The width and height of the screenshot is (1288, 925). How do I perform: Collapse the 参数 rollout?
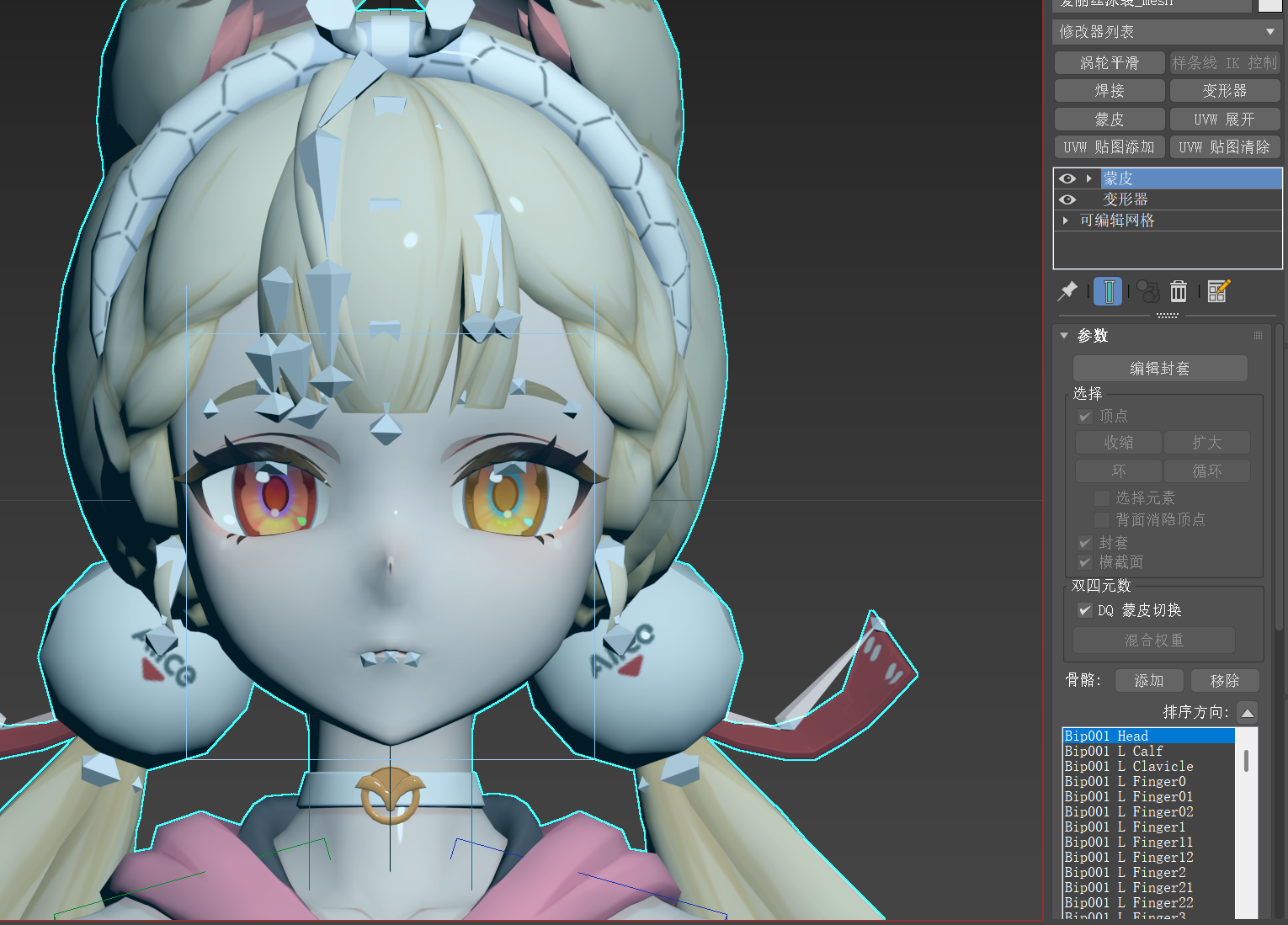coord(1064,336)
